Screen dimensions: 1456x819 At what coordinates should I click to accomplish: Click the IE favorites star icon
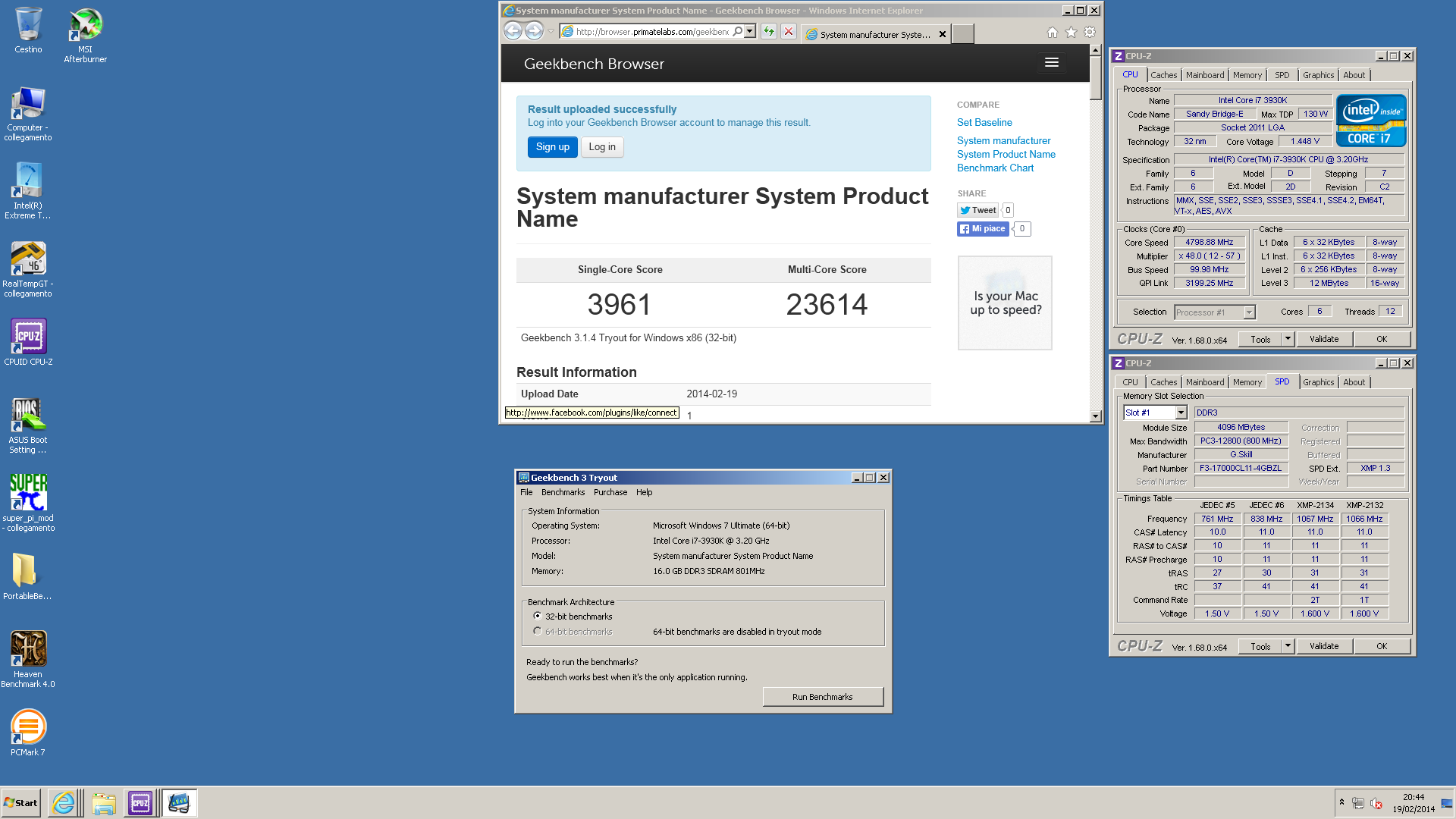1071,32
